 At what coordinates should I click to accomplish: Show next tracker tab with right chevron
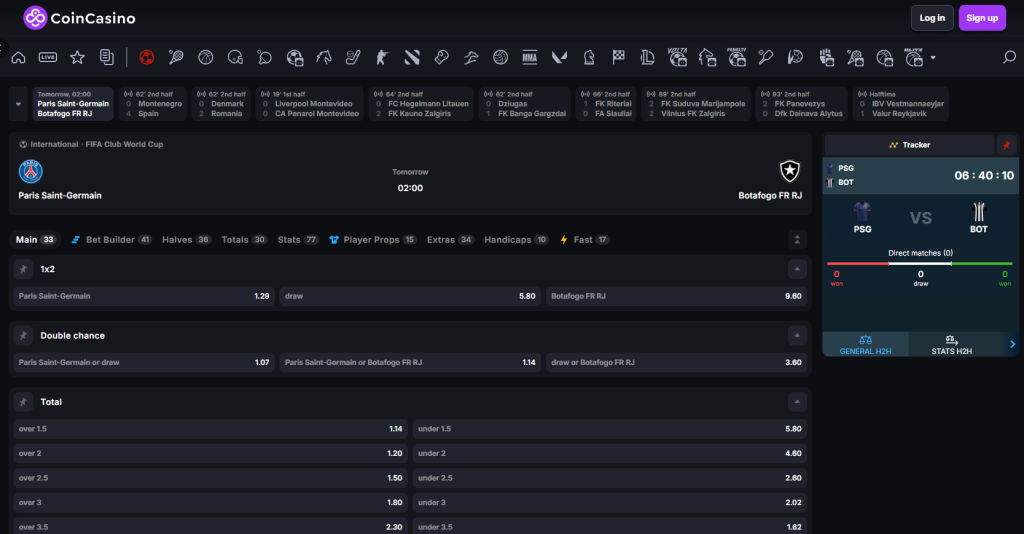pos(1012,344)
